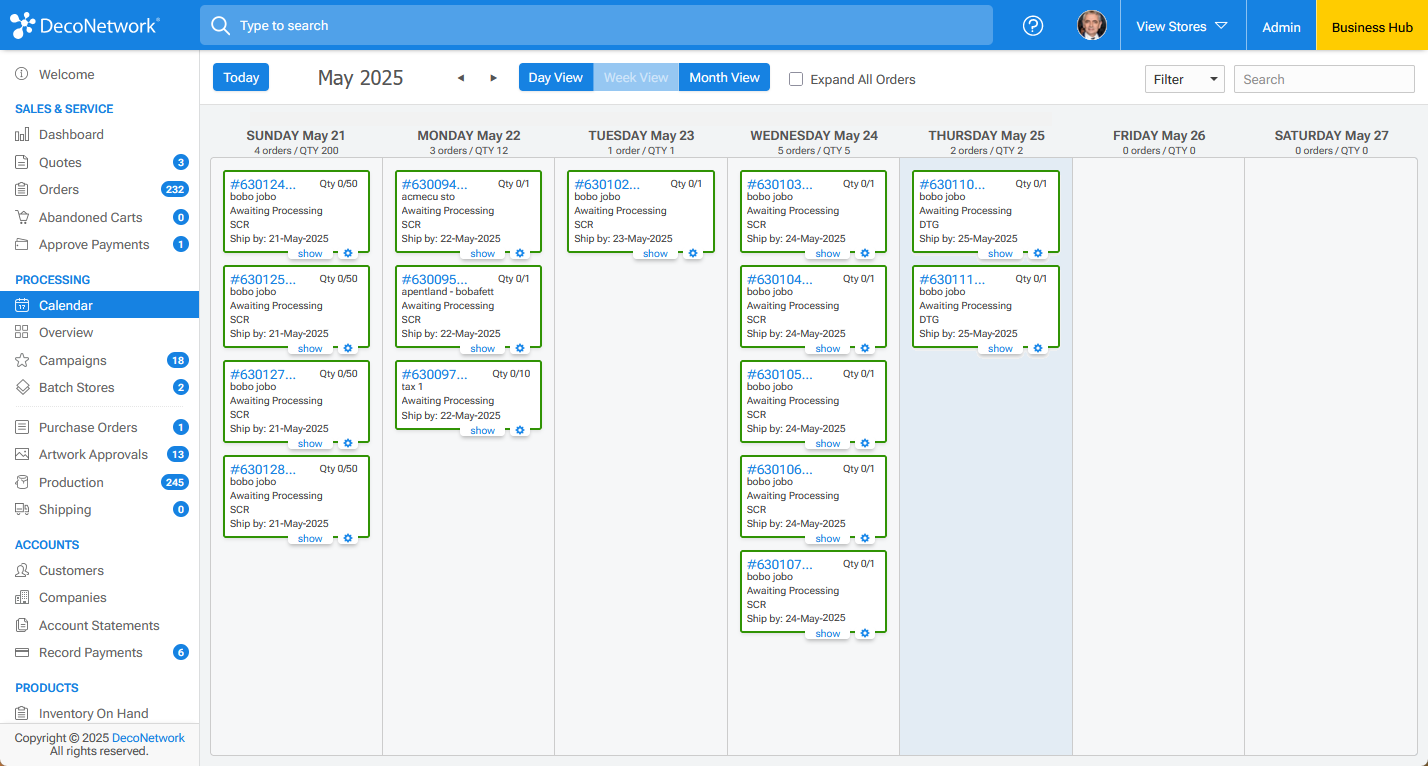The height and width of the screenshot is (766, 1428).
Task: Expand the View Stores dropdown
Action: (1182, 25)
